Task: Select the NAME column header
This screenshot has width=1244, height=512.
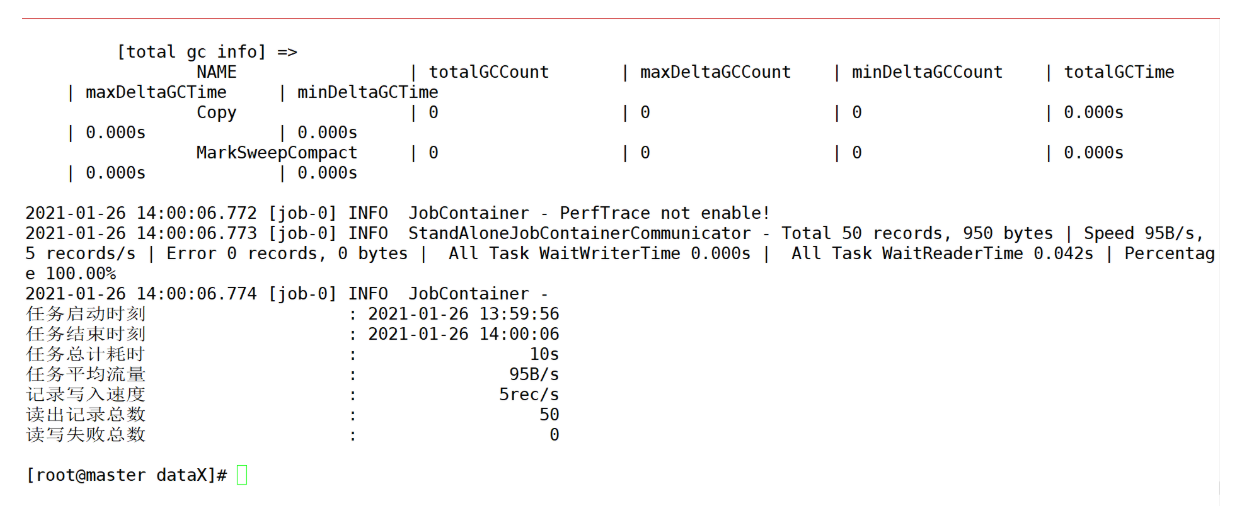Action: point(216,72)
